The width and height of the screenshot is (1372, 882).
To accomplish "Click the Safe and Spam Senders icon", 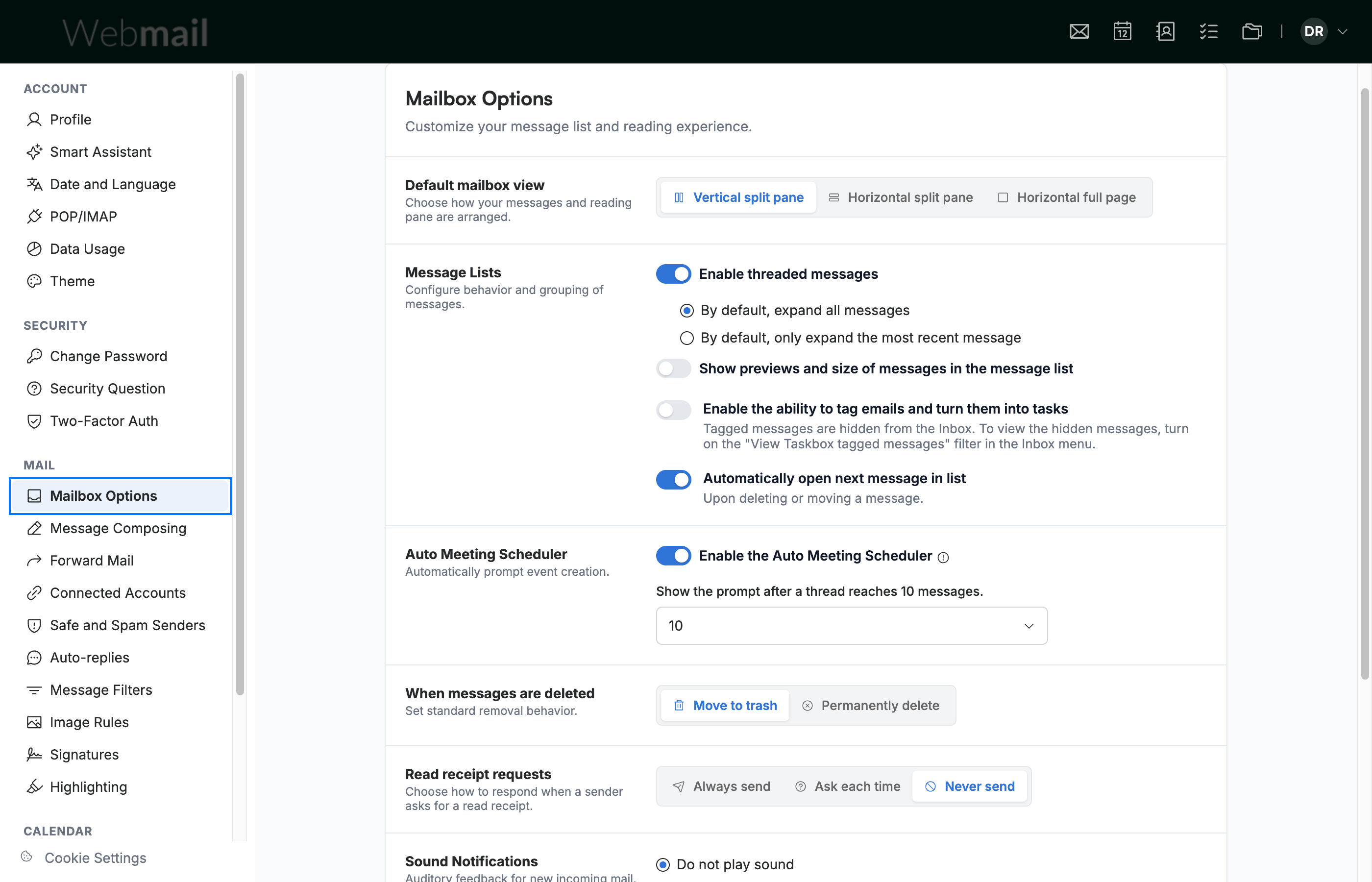I will click(x=34, y=625).
